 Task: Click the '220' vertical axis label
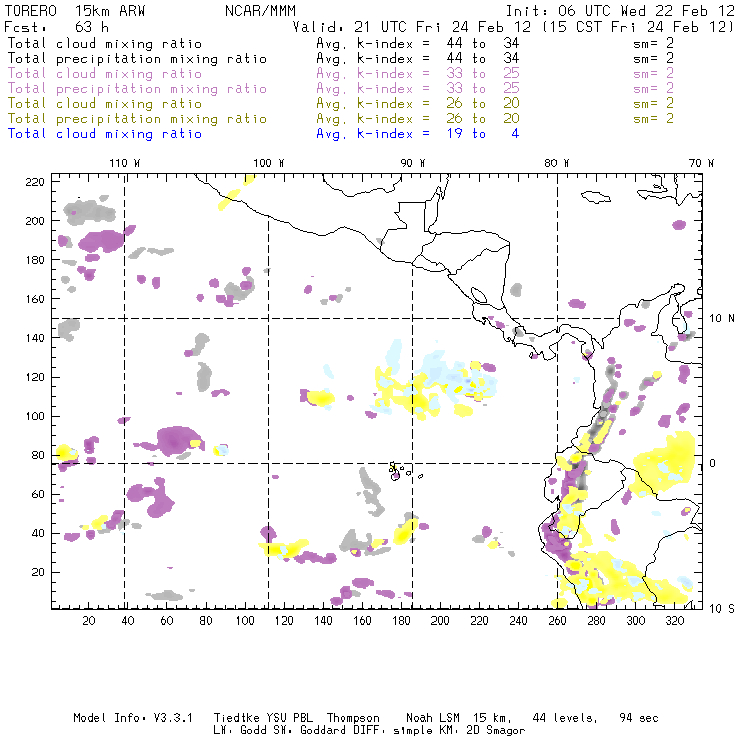coord(35,182)
